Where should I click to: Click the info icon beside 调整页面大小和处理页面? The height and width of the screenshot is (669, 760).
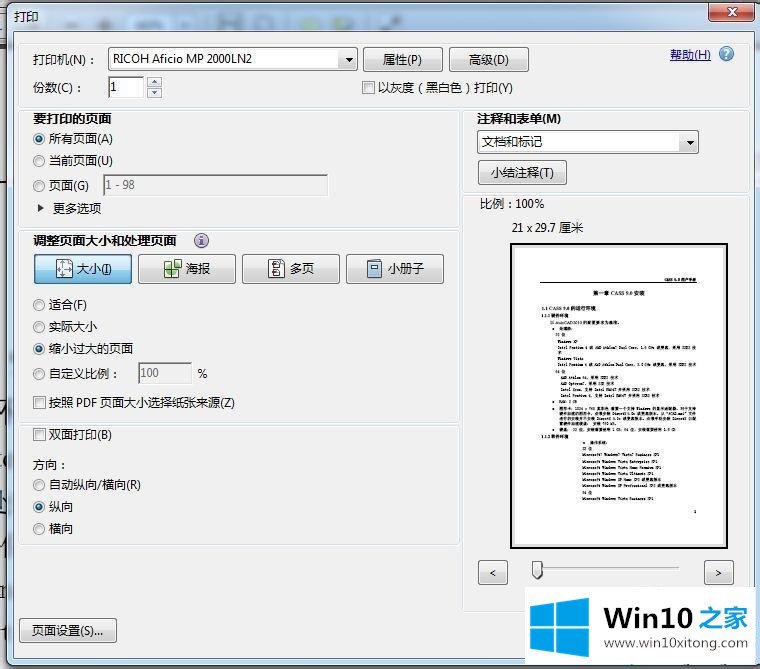coord(201,240)
